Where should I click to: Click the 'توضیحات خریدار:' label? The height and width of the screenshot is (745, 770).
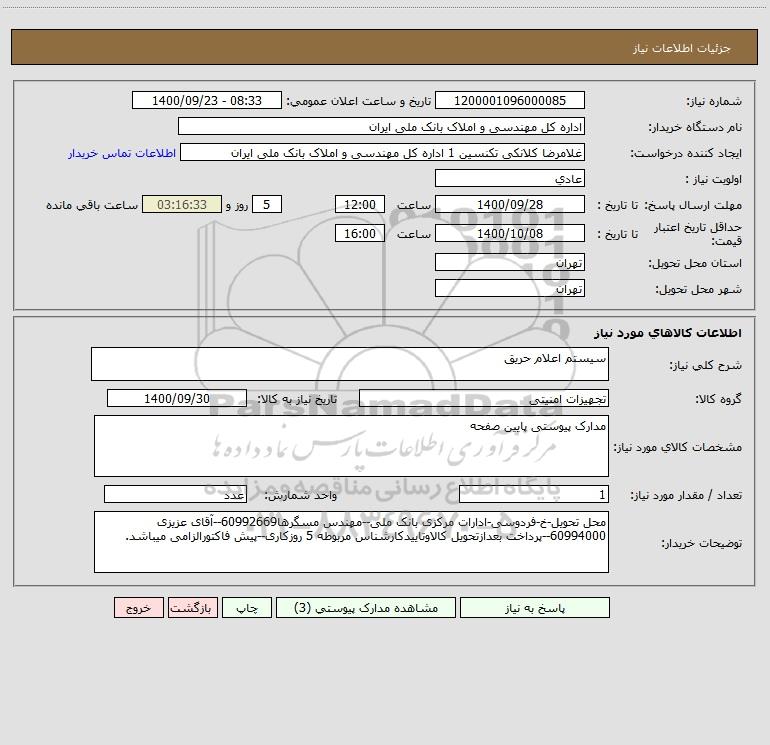[702, 543]
